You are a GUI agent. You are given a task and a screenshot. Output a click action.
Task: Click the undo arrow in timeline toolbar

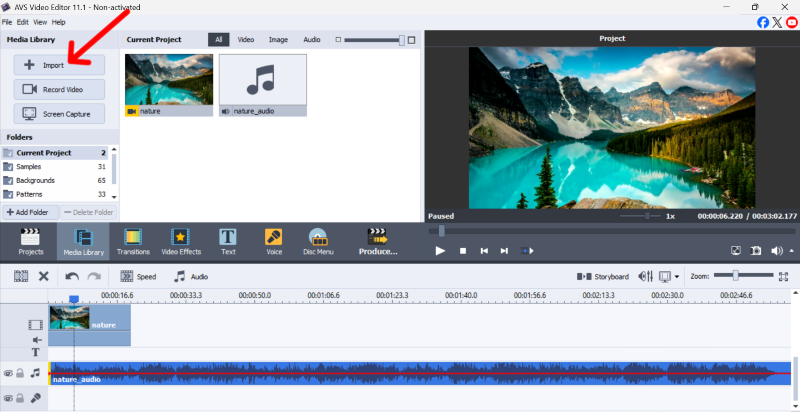(71, 276)
